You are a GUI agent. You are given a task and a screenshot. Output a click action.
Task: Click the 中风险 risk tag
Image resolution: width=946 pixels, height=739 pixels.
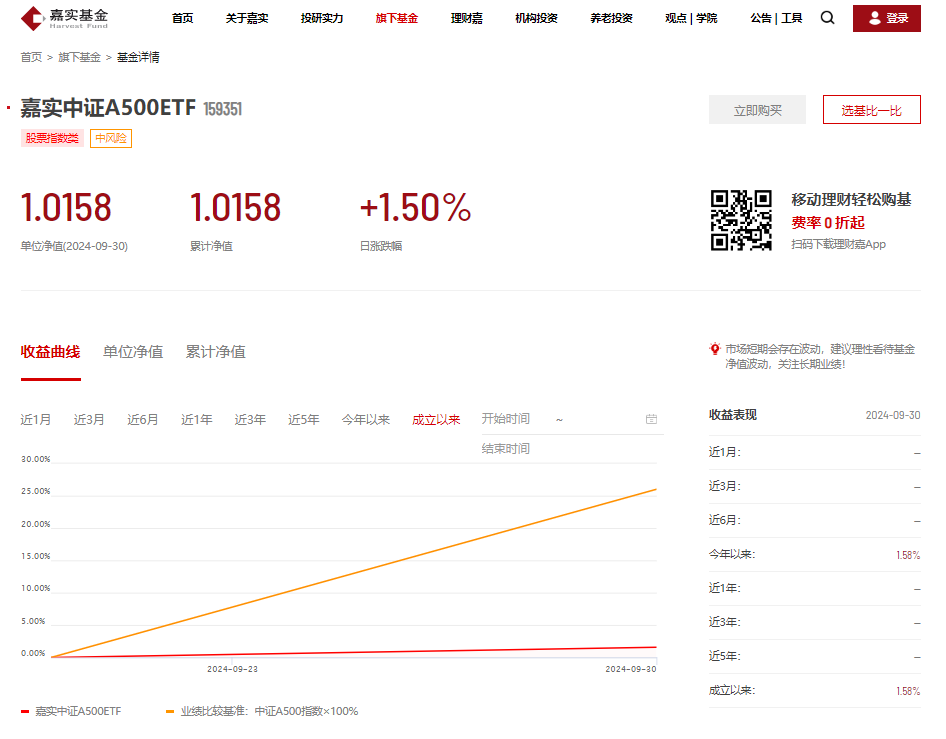(111, 138)
